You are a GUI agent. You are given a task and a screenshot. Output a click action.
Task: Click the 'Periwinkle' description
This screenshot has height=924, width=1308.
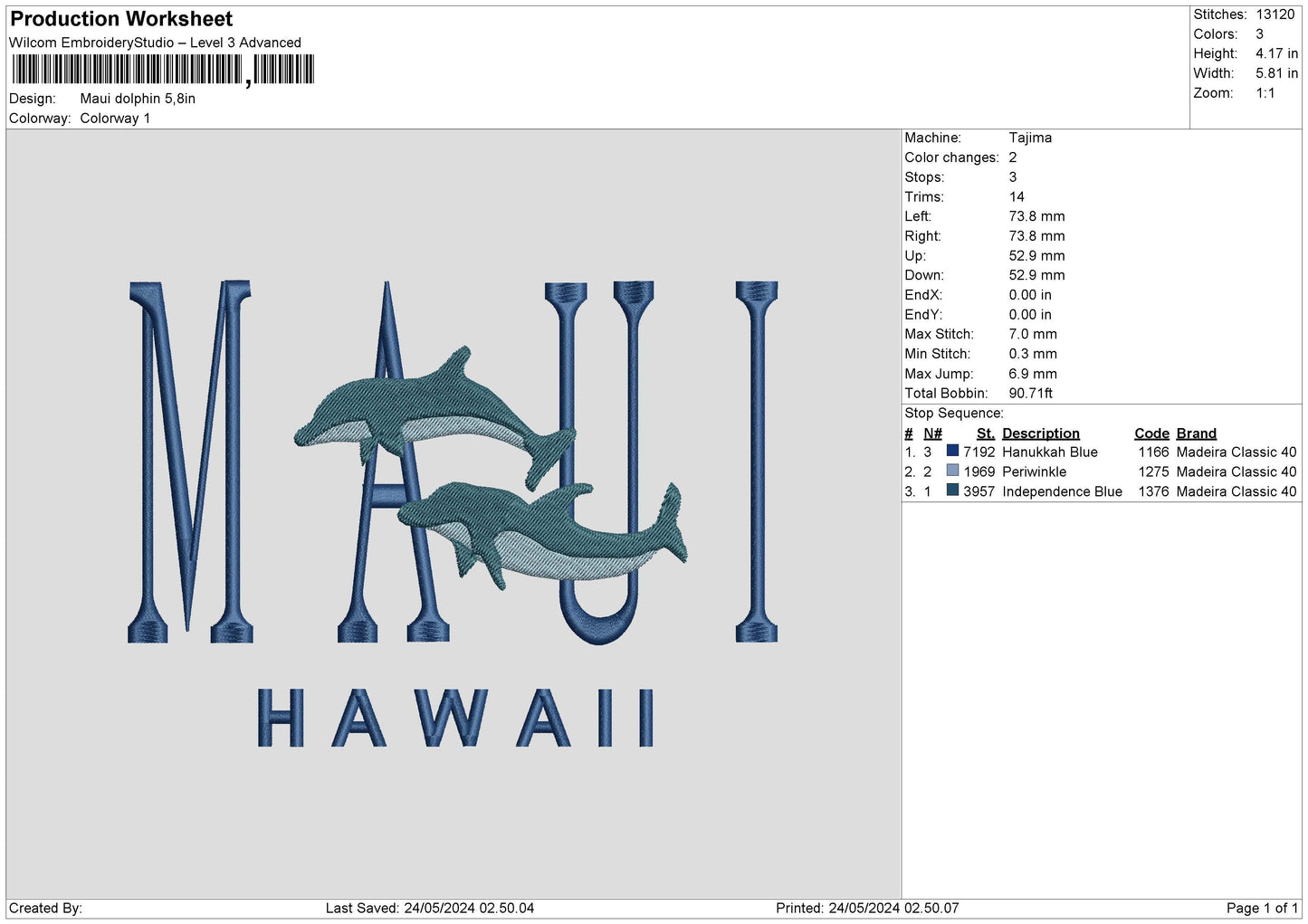pos(1034,472)
